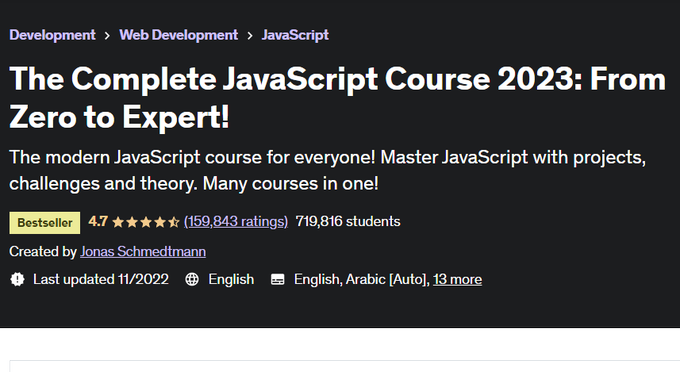Click the English course language label
Screen dimensions: 680x372
(231, 279)
